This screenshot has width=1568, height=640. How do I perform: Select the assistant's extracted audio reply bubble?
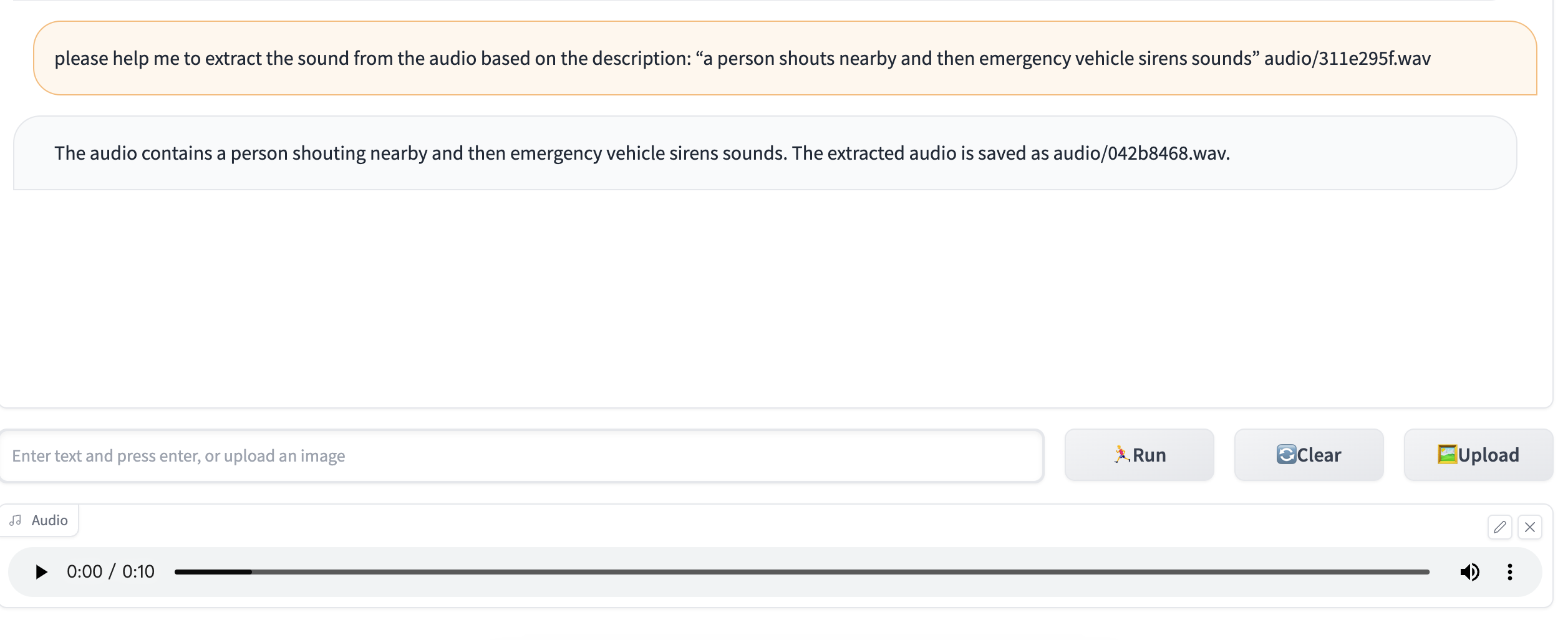[765, 153]
